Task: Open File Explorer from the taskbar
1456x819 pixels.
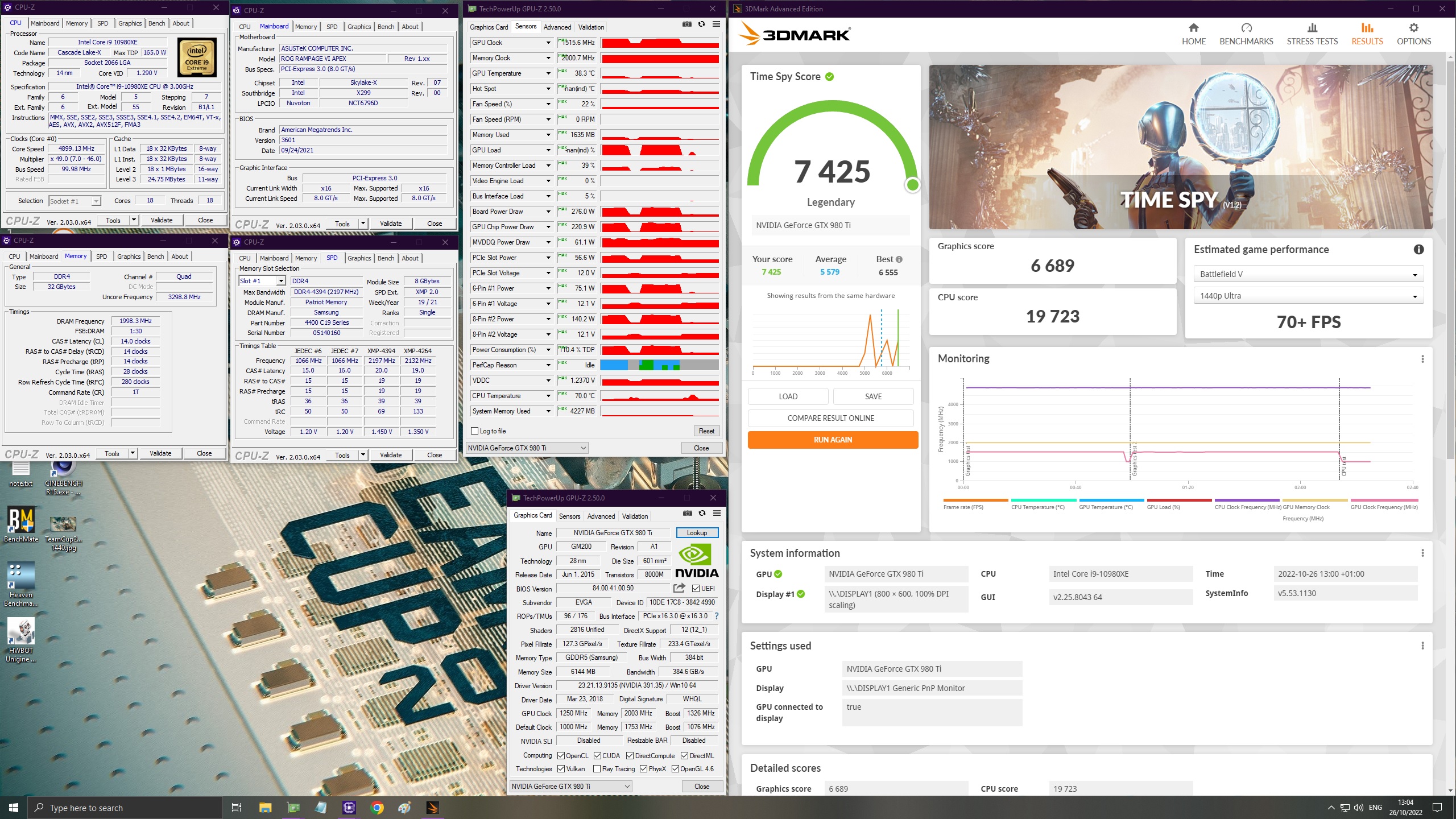Action: pyautogui.click(x=265, y=808)
